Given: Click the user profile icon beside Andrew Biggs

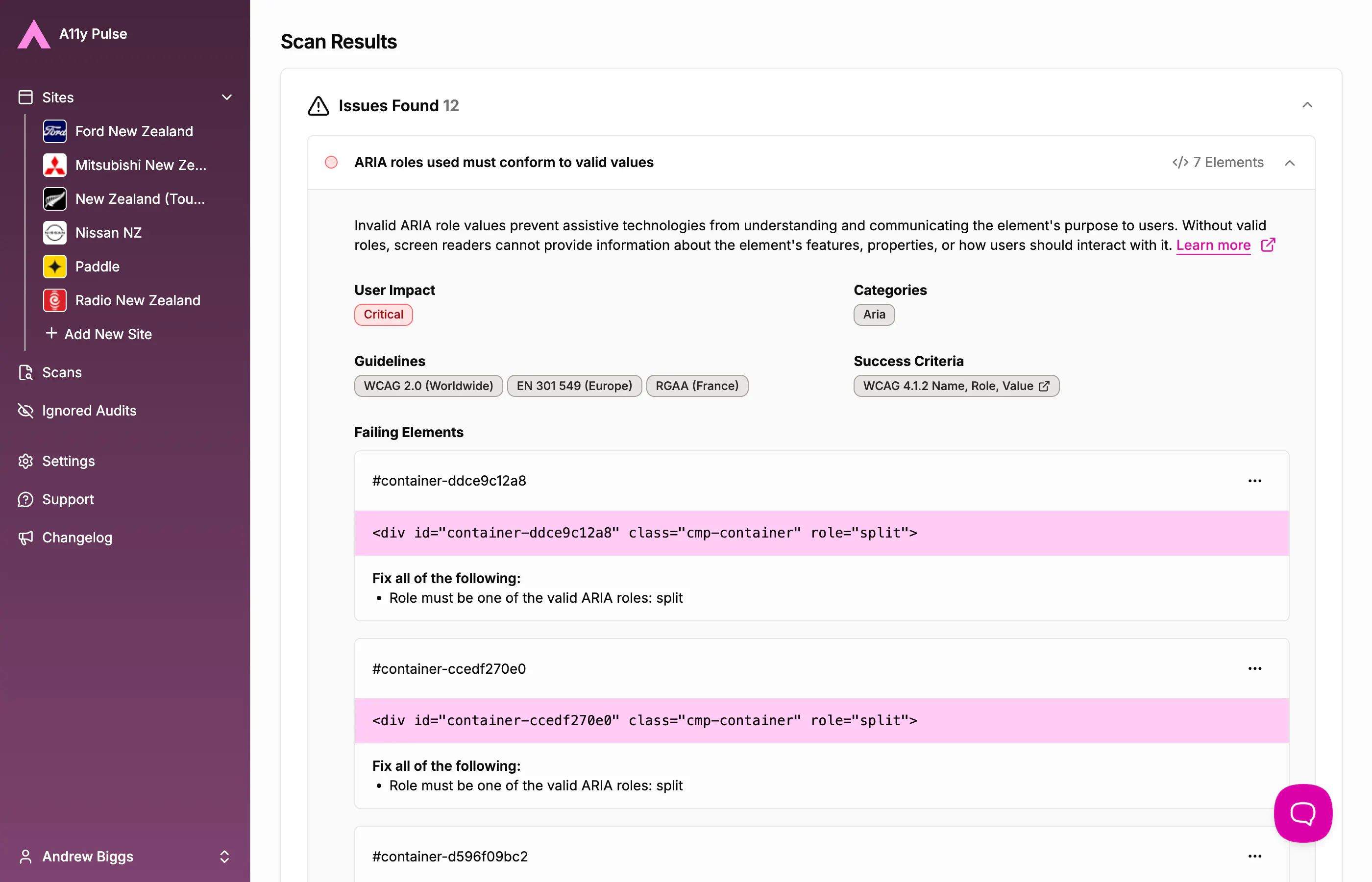Looking at the screenshot, I should click(26, 856).
